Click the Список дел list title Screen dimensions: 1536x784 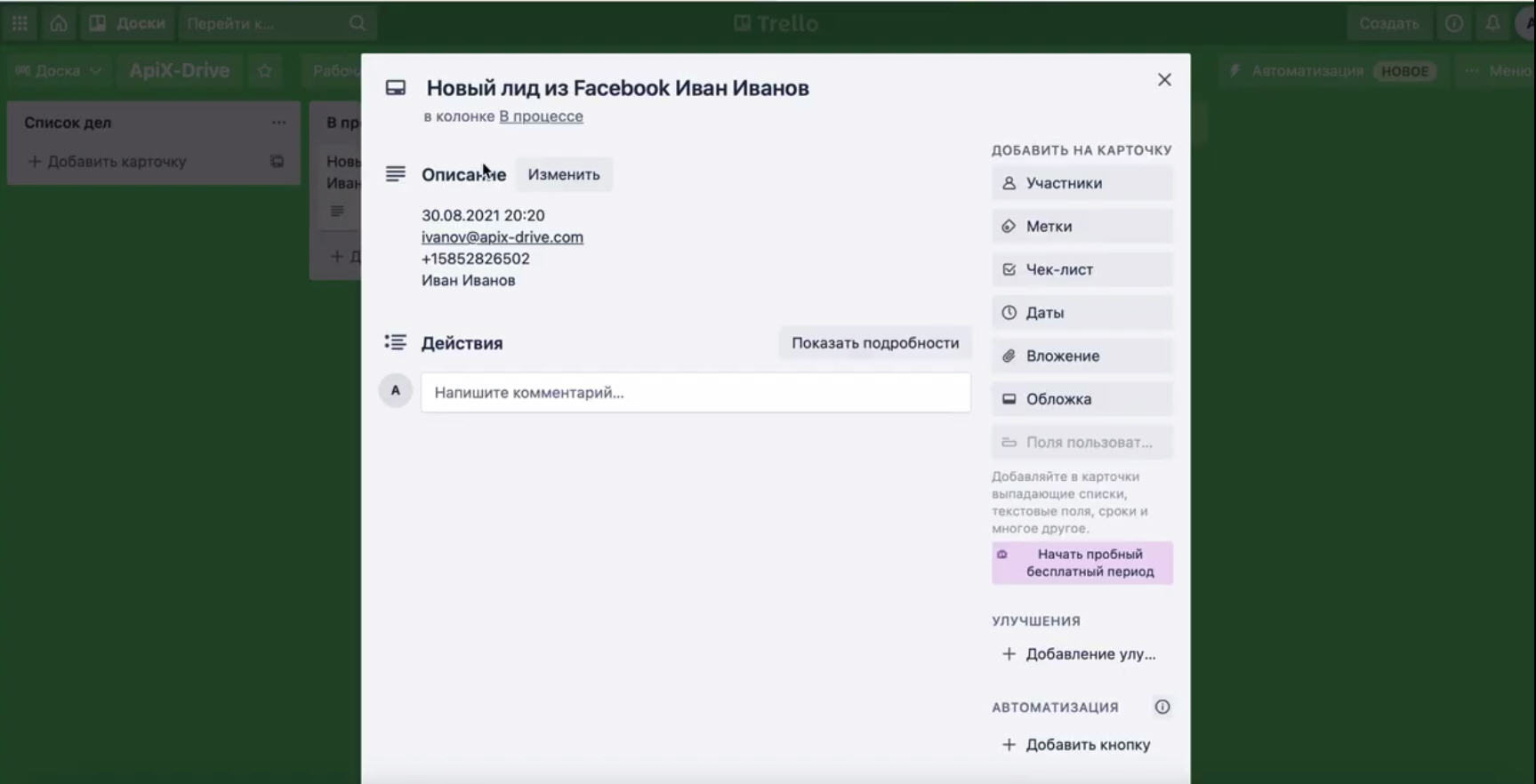tap(68, 123)
